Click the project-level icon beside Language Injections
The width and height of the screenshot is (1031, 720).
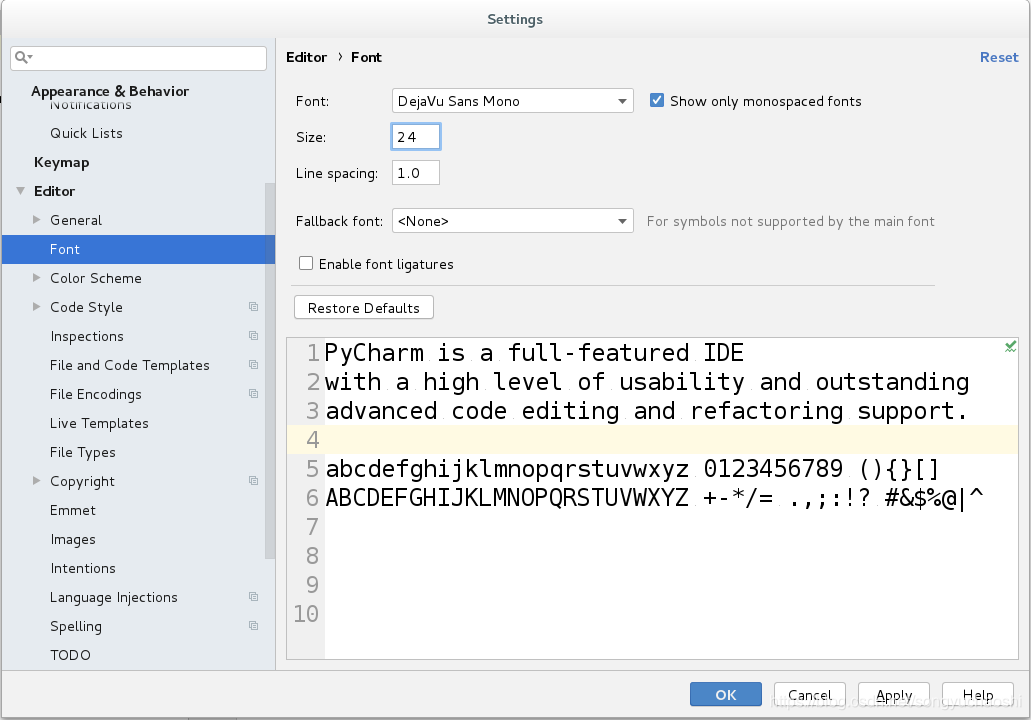[x=253, y=597]
